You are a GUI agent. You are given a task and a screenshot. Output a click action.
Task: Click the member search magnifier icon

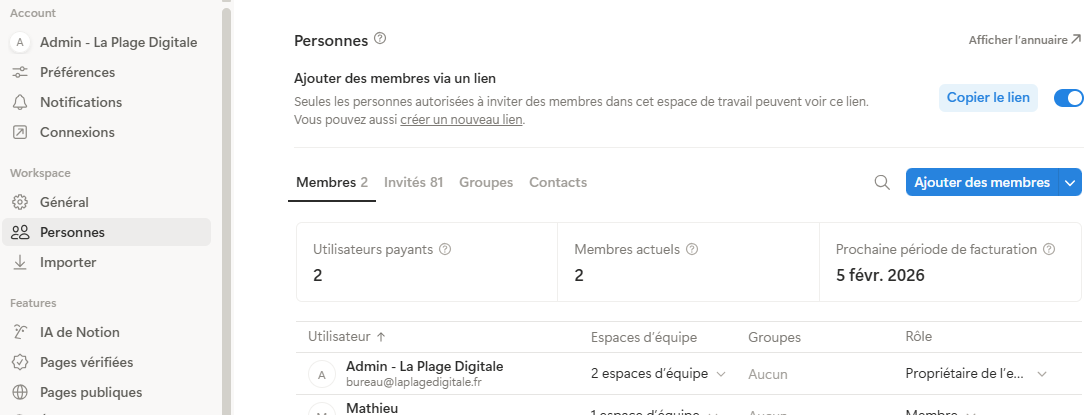[x=882, y=182]
